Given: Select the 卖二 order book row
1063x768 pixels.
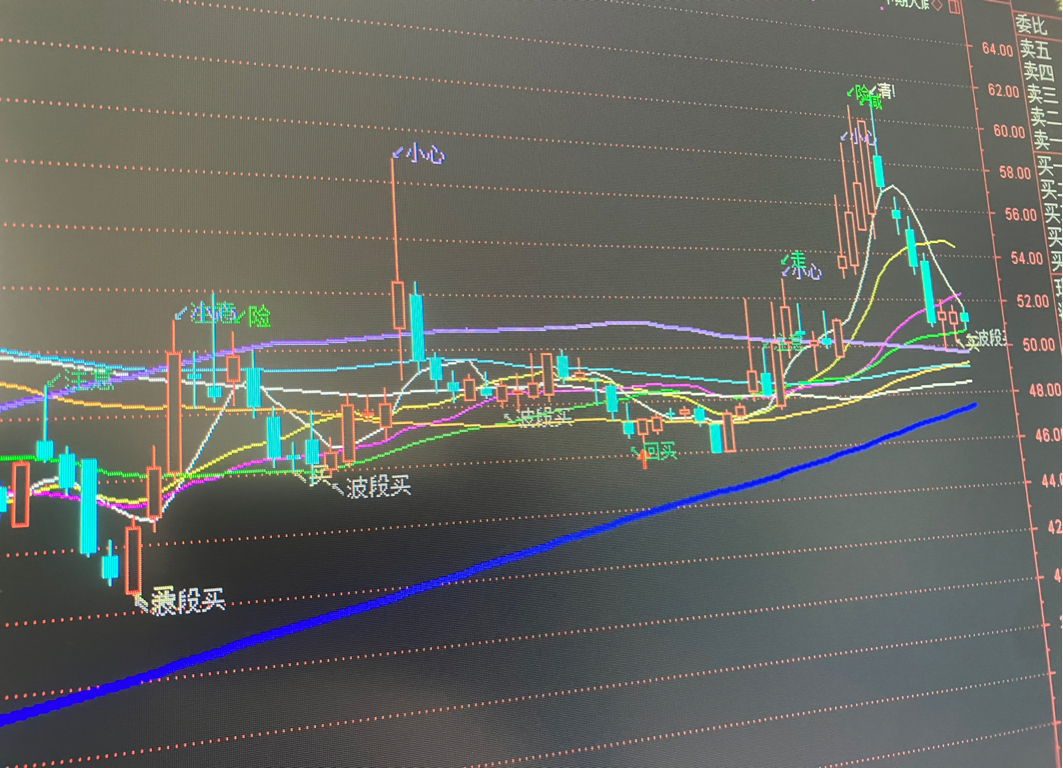Looking at the screenshot, I should point(1045,116).
